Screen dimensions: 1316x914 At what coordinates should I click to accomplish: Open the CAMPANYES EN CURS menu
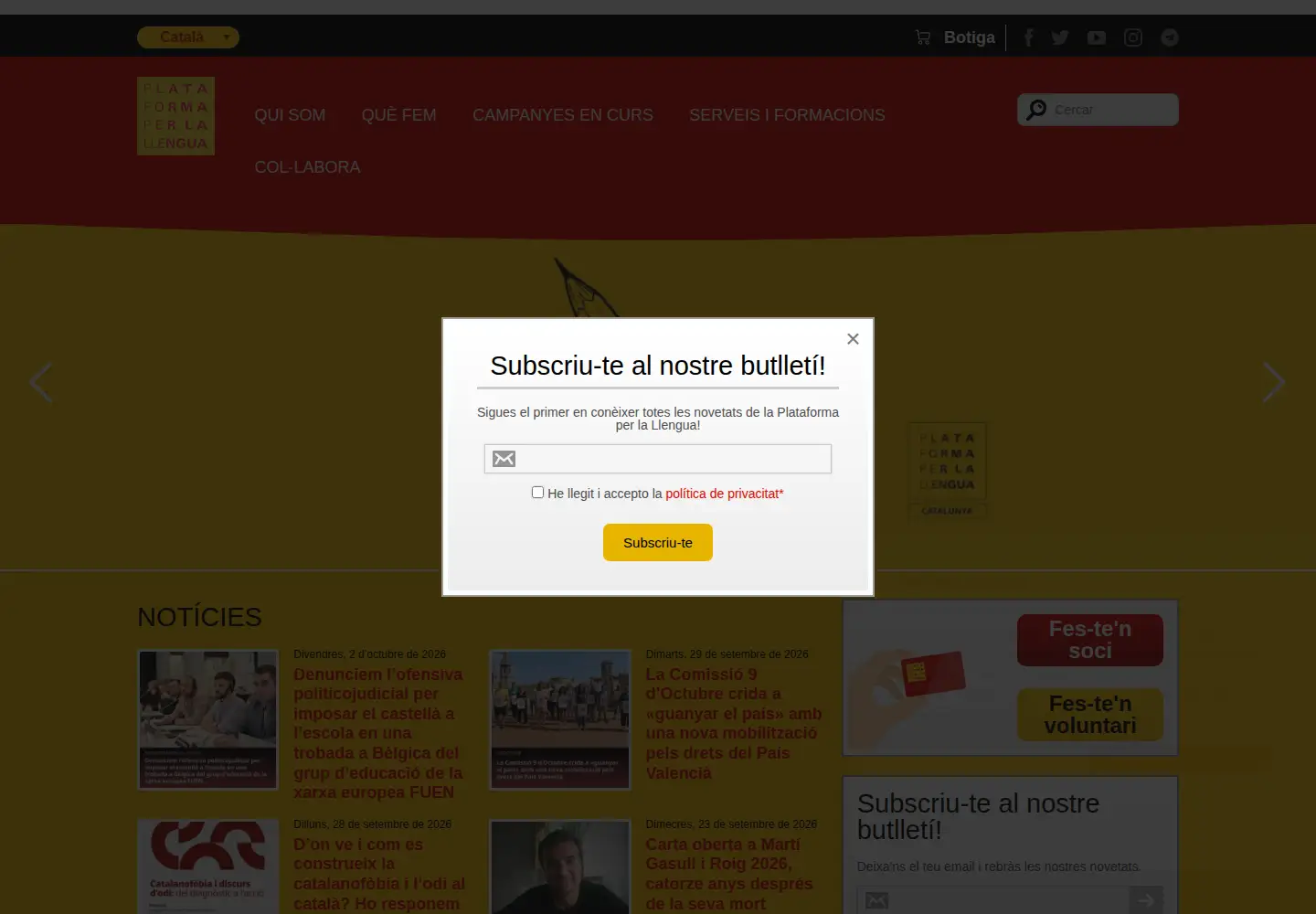[x=563, y=115]
